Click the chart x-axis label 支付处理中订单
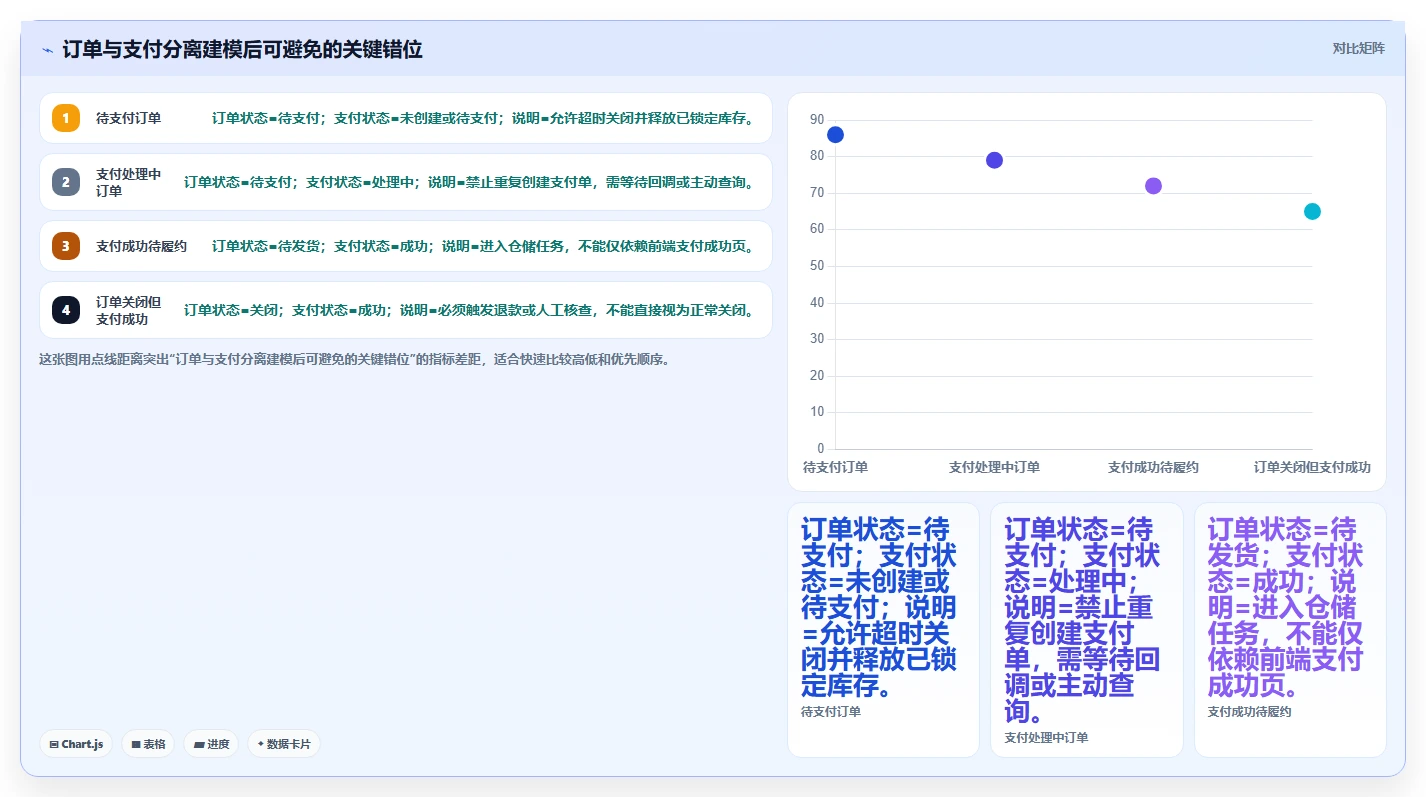Screen dimensions: 1426x797 [994, 467]
